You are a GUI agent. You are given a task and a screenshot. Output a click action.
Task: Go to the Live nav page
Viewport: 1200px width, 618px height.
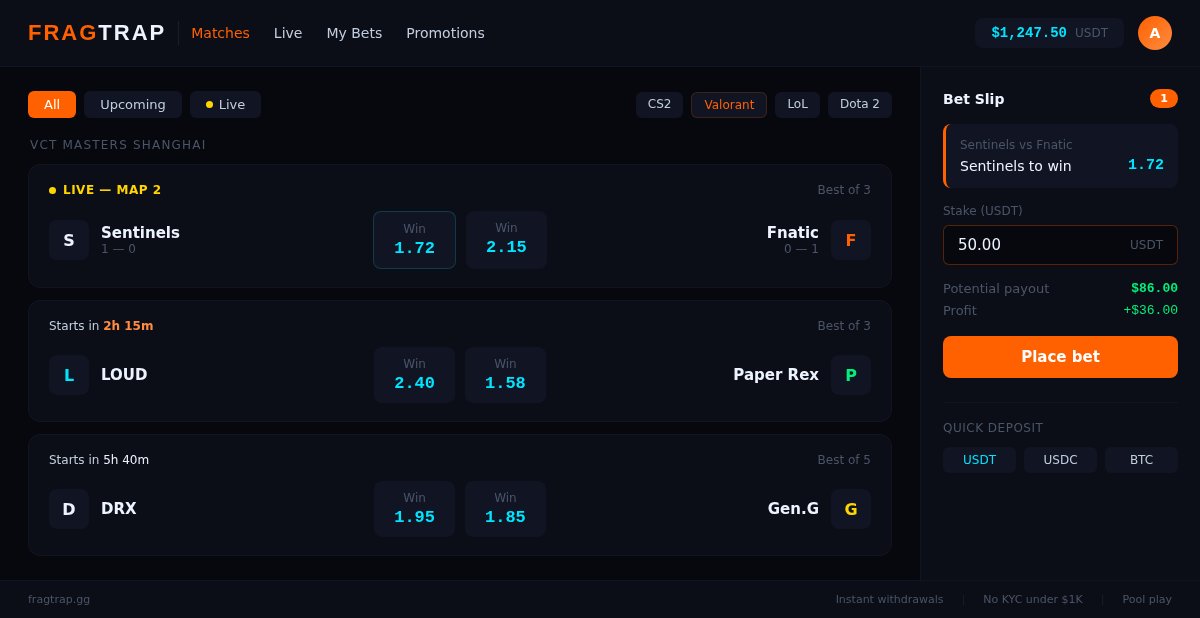coord(288,33)
